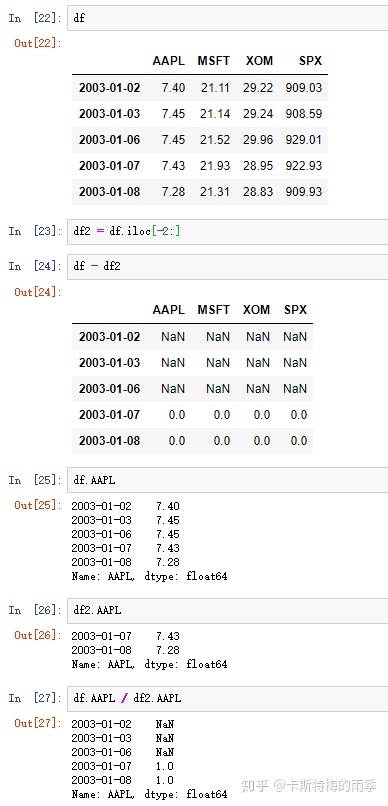Click the 2003-01-03 row index in Out[24] table

pyautogui.click(x=109, y=363)
